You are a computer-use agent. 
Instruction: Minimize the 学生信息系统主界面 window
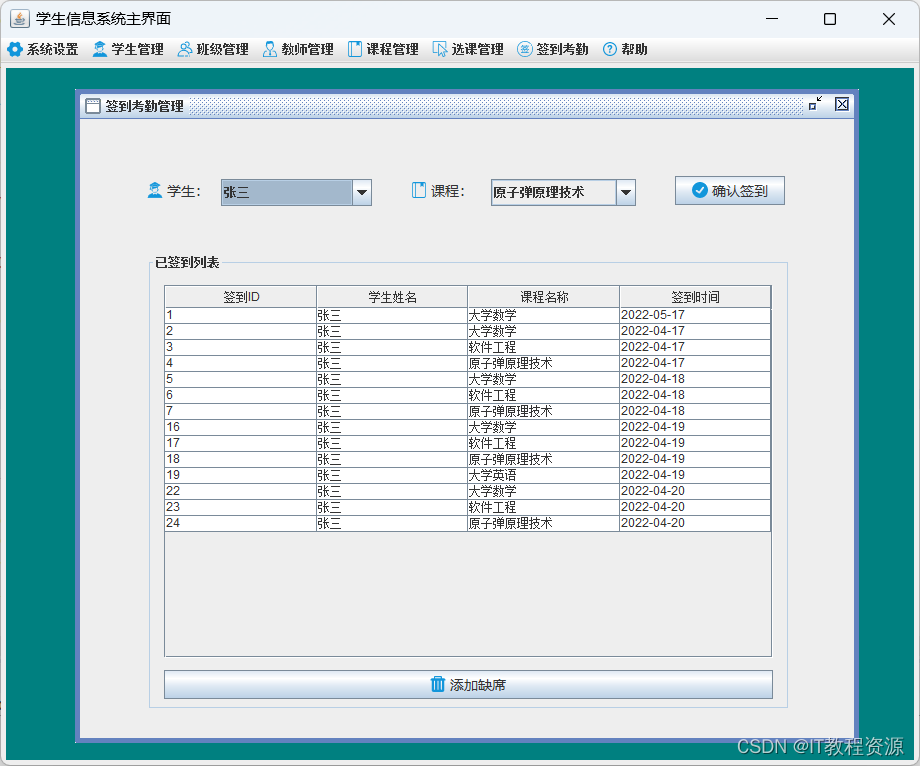click(x=772, y=19)
